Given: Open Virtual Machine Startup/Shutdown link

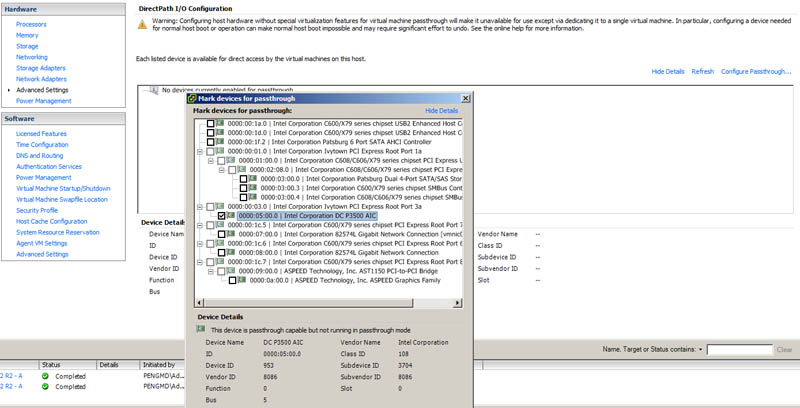Looking at the screenshot, I should click(x=63, y=188).
